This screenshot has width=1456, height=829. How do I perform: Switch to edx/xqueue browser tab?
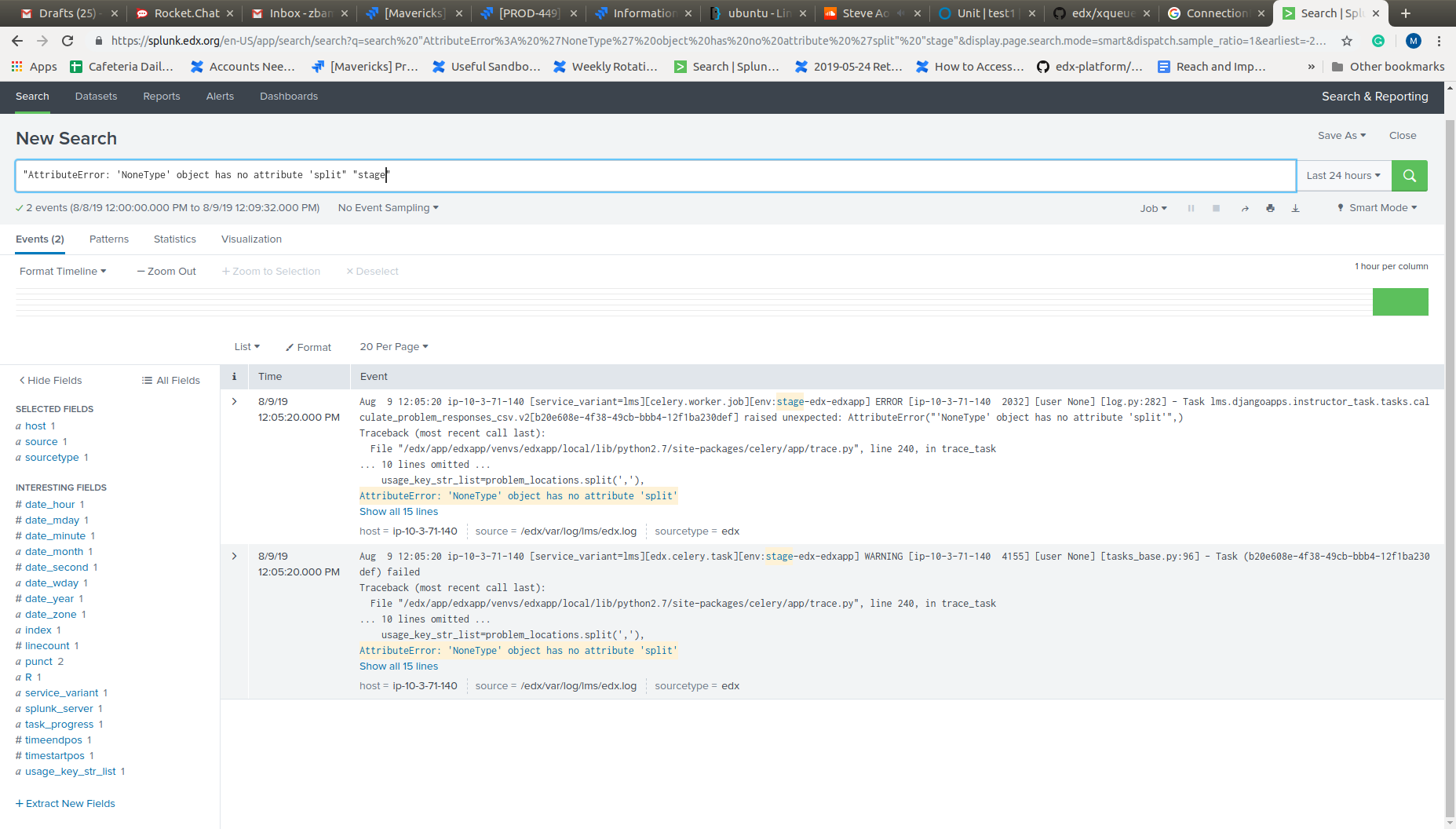click(1100, 13)
